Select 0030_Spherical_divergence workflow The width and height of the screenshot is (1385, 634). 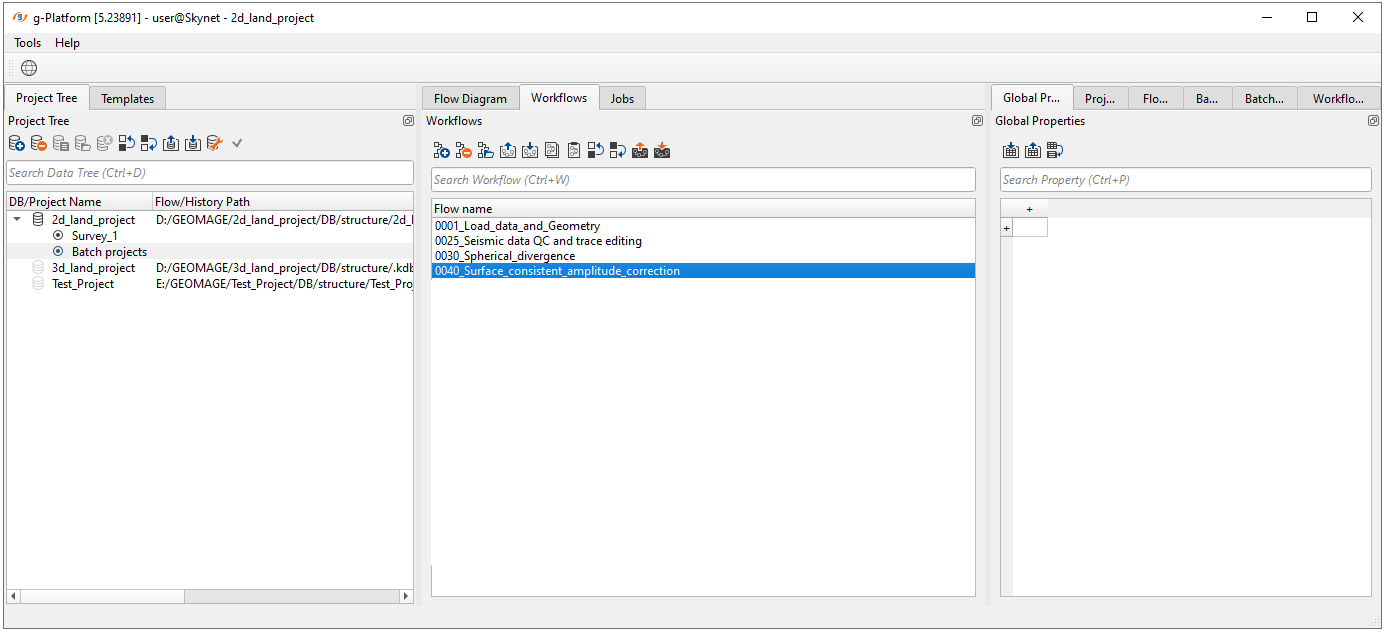(505, 256)
